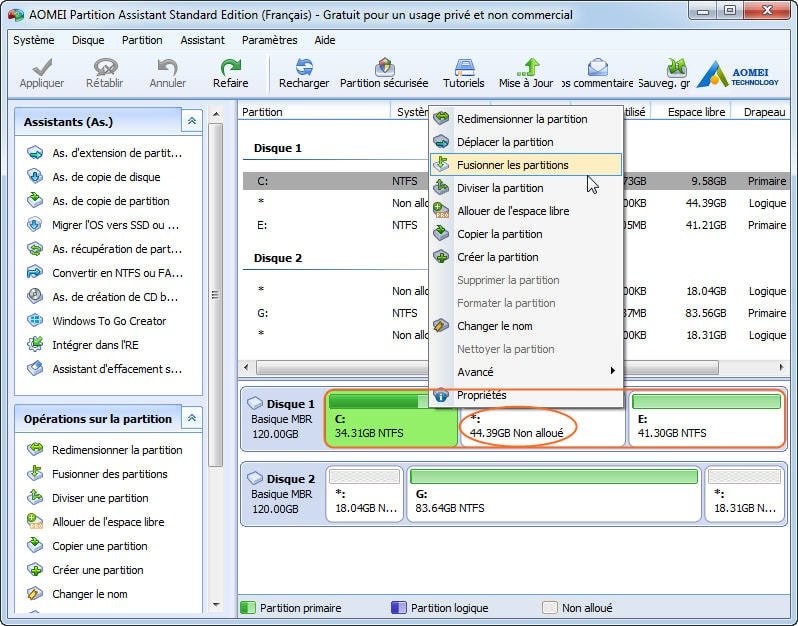Select the 18.31GB unallocated block on Disque 2

tap(744, 494)
